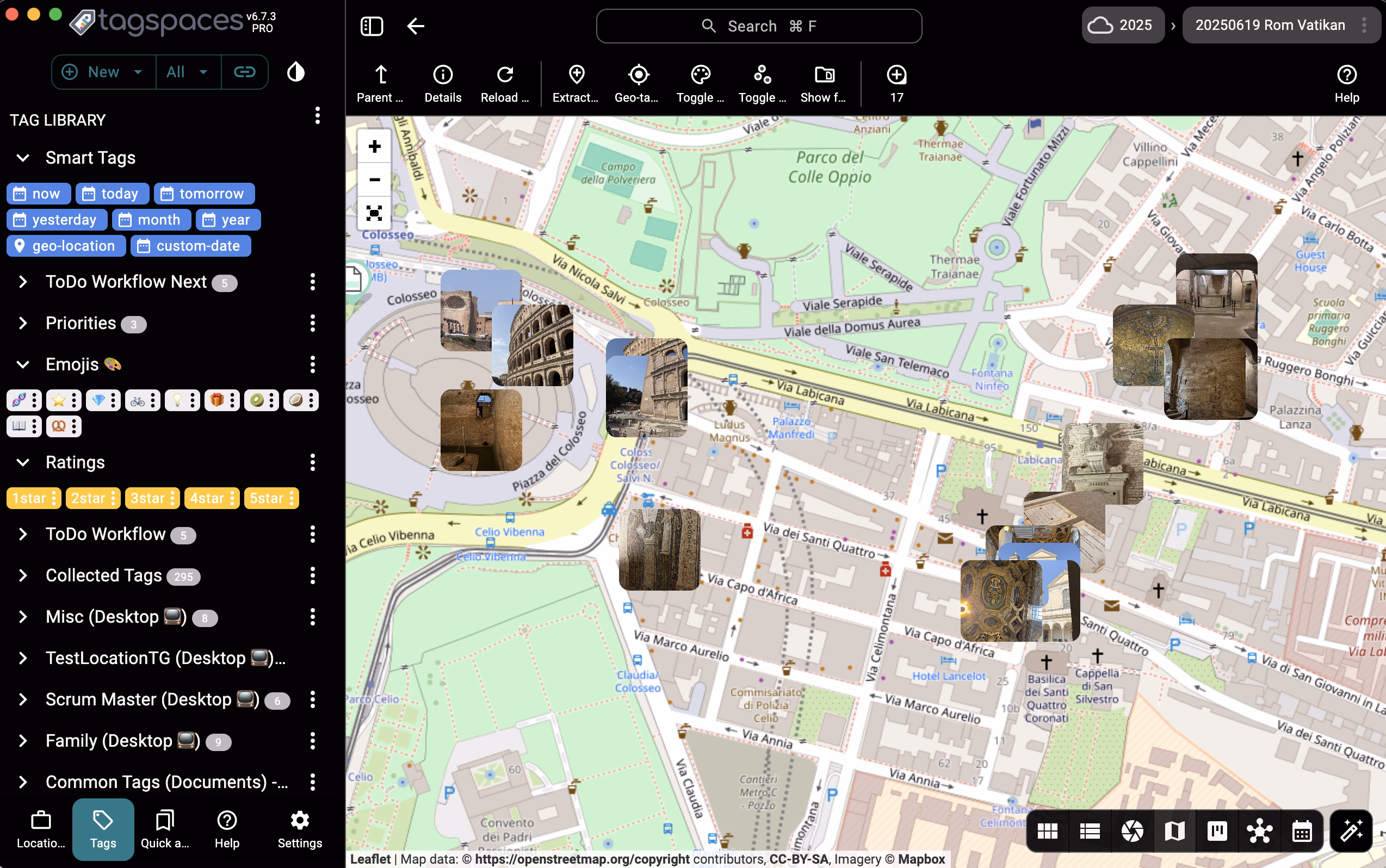
Task: Select the Extract geo-location toolbar icon
Action: tap(576, 82)
